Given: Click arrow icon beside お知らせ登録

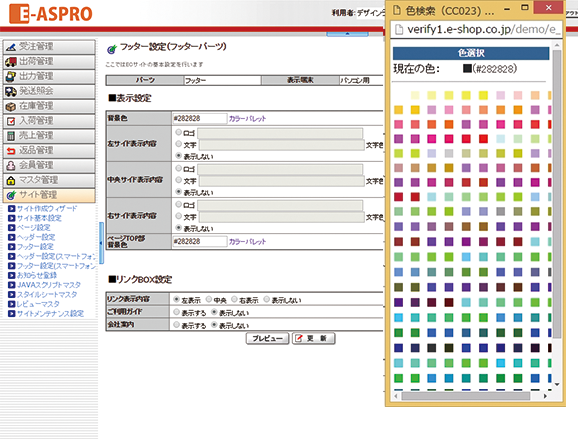Looking at the screenshot, I should [12, 275].
